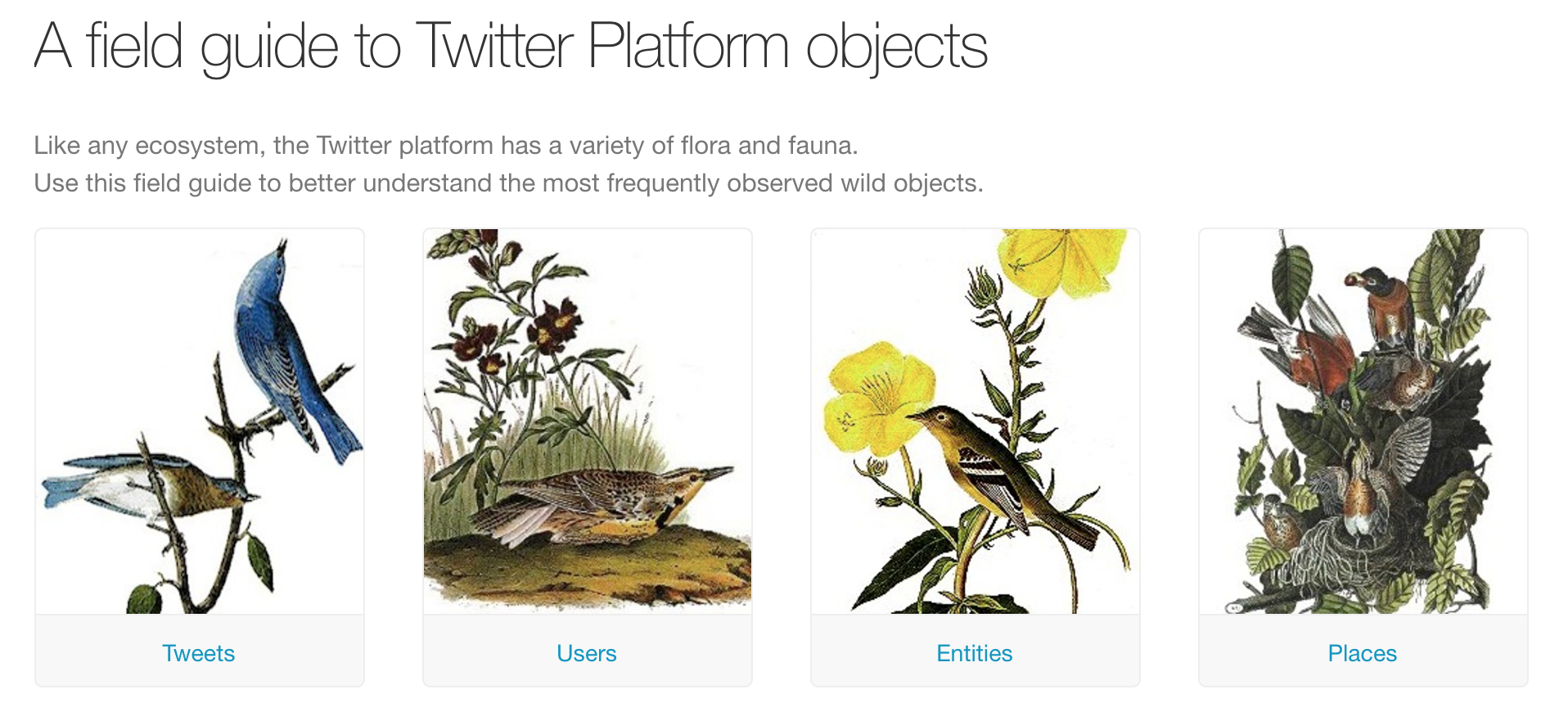Click the yellow flower illustration above Entities

pos(975,421)
